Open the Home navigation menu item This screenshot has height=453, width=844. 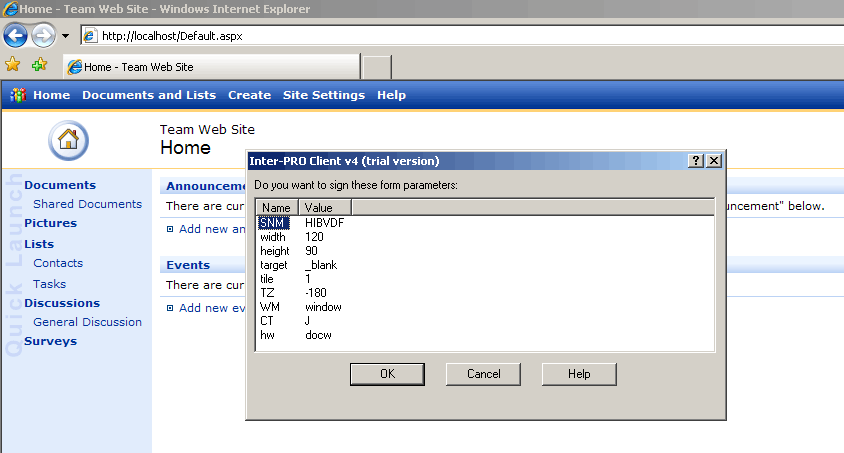52,95
